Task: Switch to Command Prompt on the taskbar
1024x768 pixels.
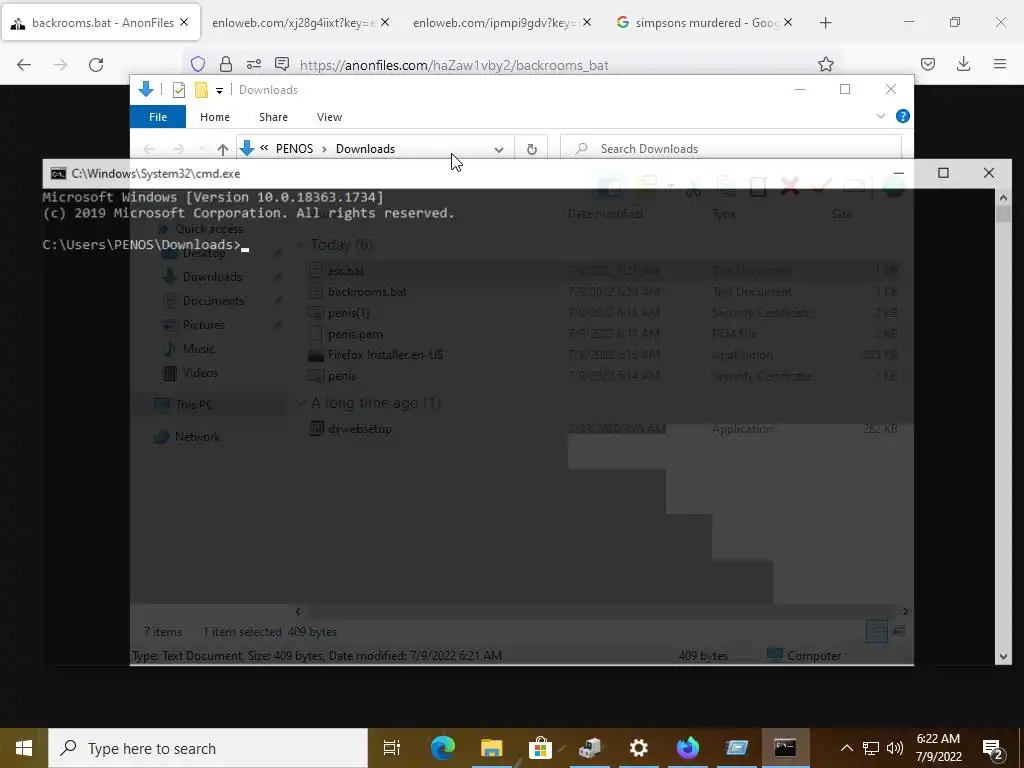Action: click(785, 748)
